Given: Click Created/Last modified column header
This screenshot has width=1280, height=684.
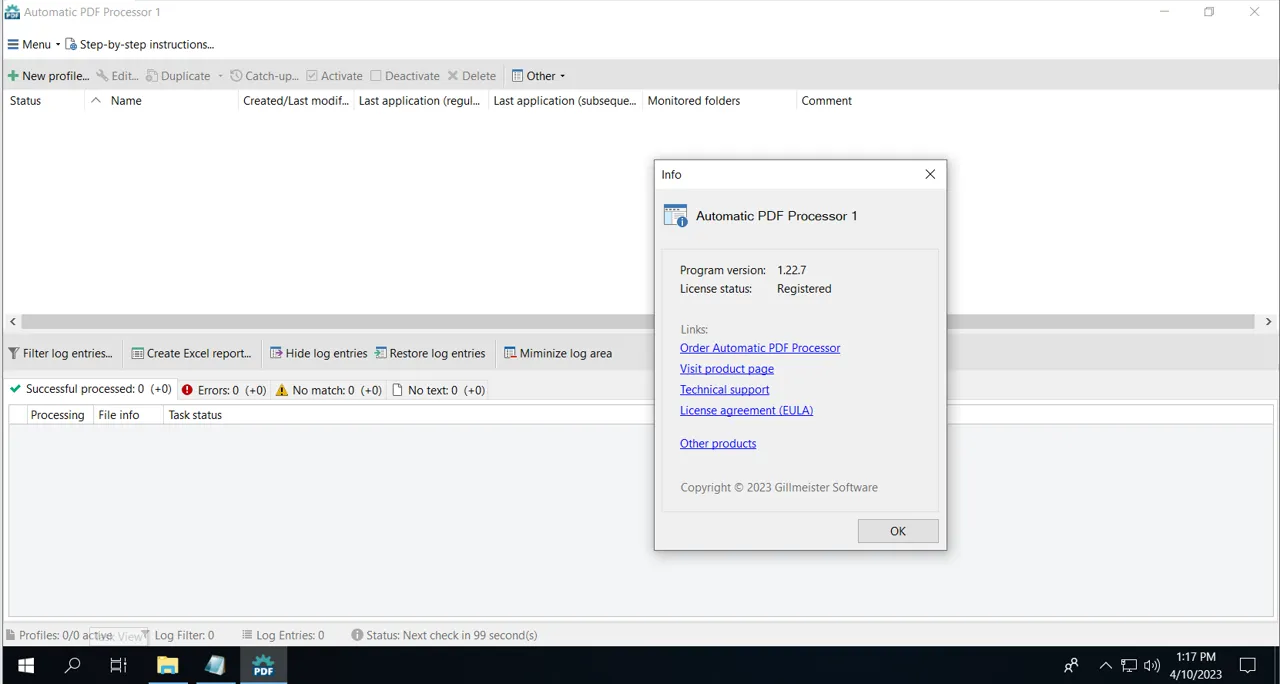Looking at the screenshot, I should coord(296,101).
